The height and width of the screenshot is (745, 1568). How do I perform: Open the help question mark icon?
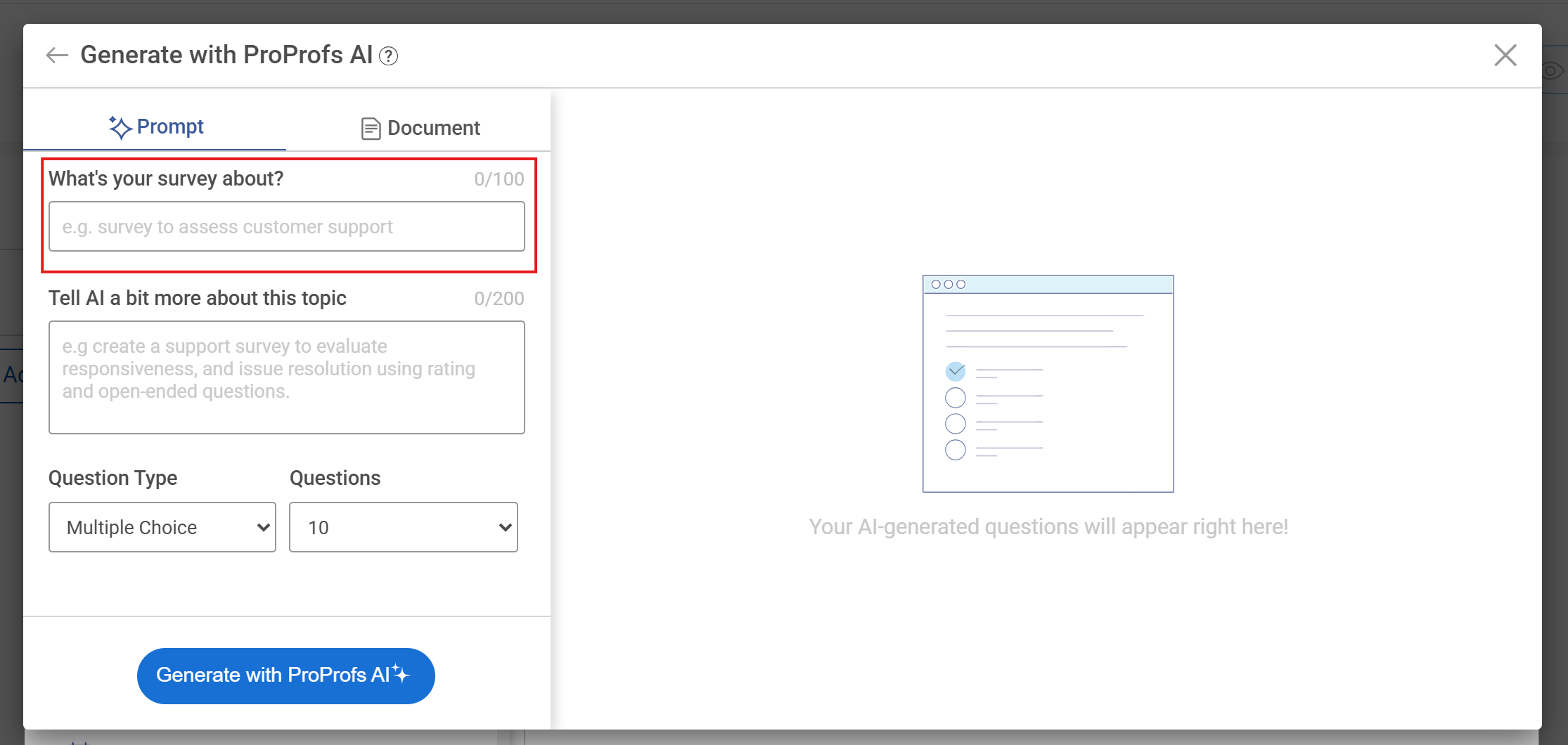[388, 56]
